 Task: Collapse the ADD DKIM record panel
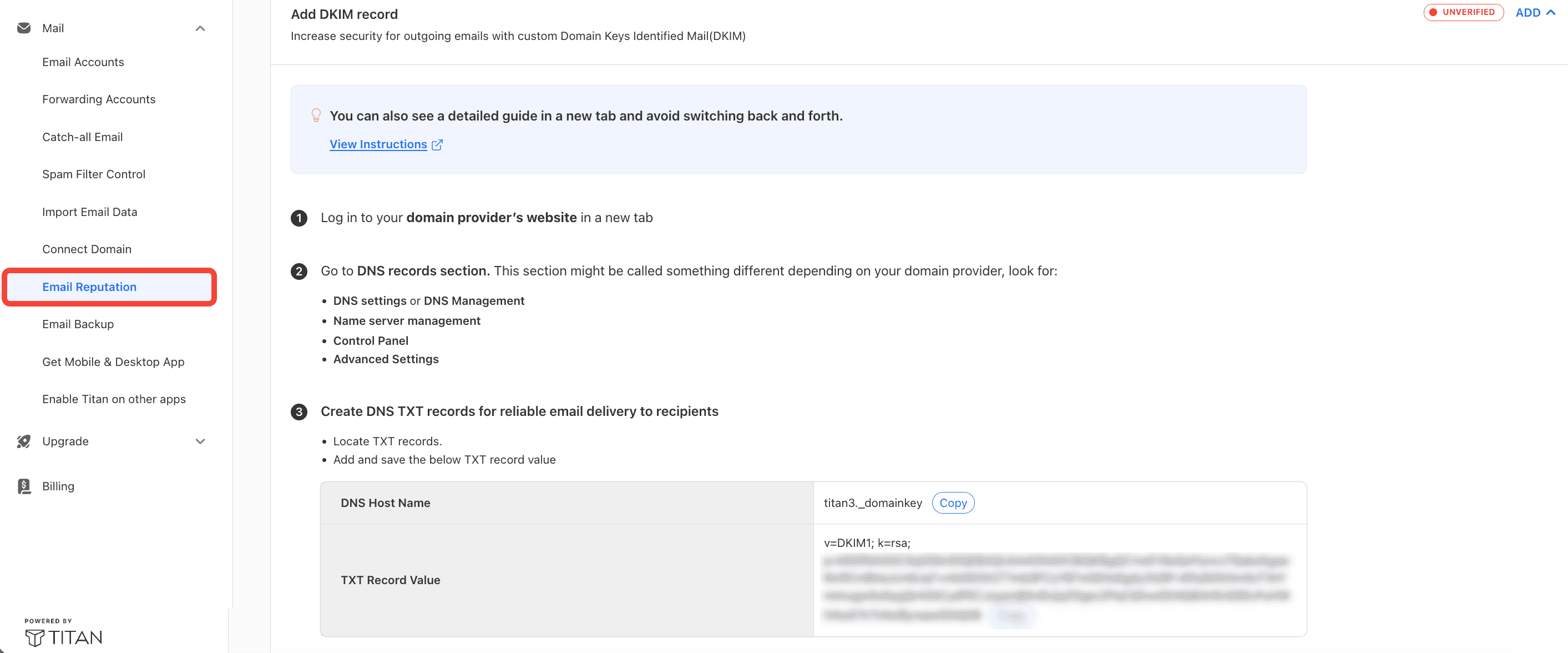click(x=1535, y=12)
